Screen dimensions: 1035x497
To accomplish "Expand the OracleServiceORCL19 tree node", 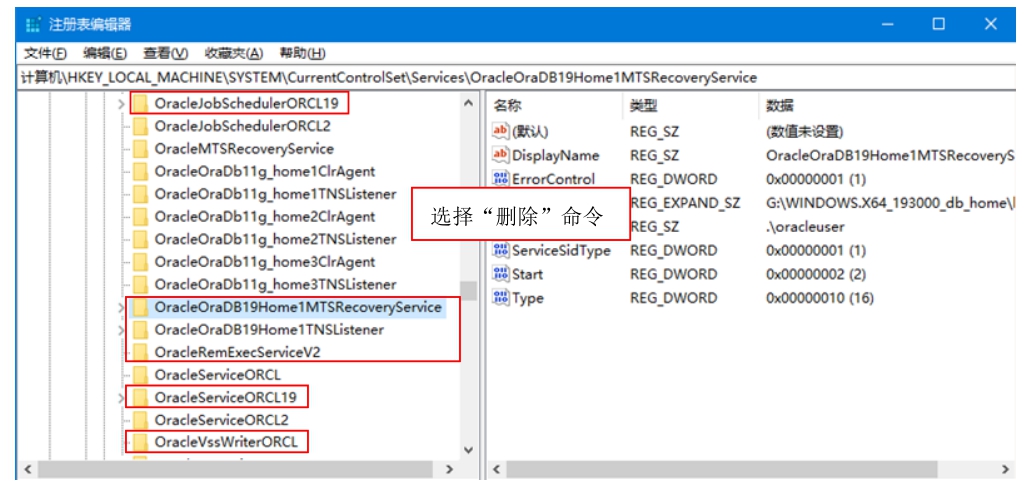I will [121, 397].
